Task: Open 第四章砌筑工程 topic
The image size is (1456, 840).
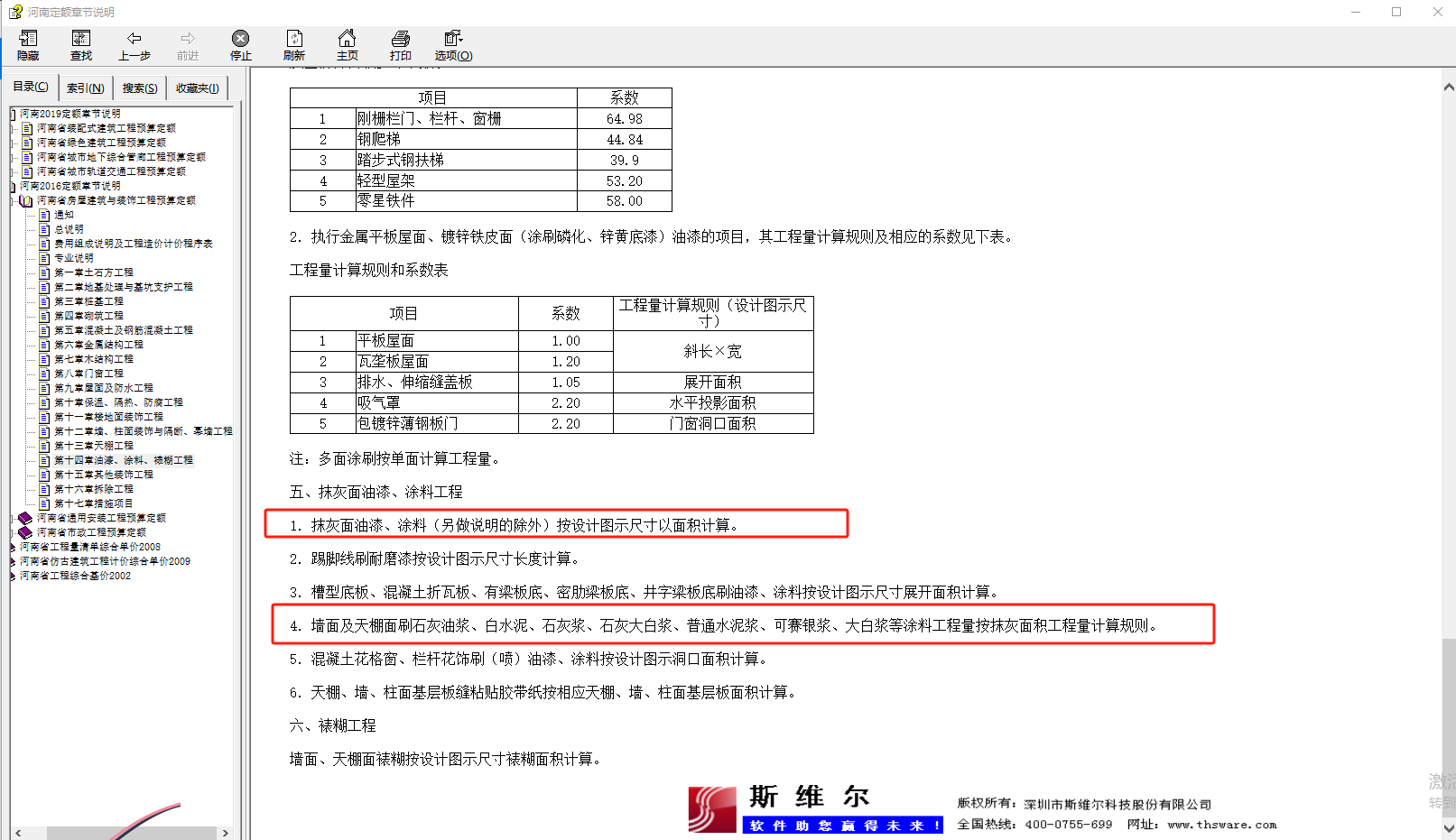Action: (x=88, y=316)
